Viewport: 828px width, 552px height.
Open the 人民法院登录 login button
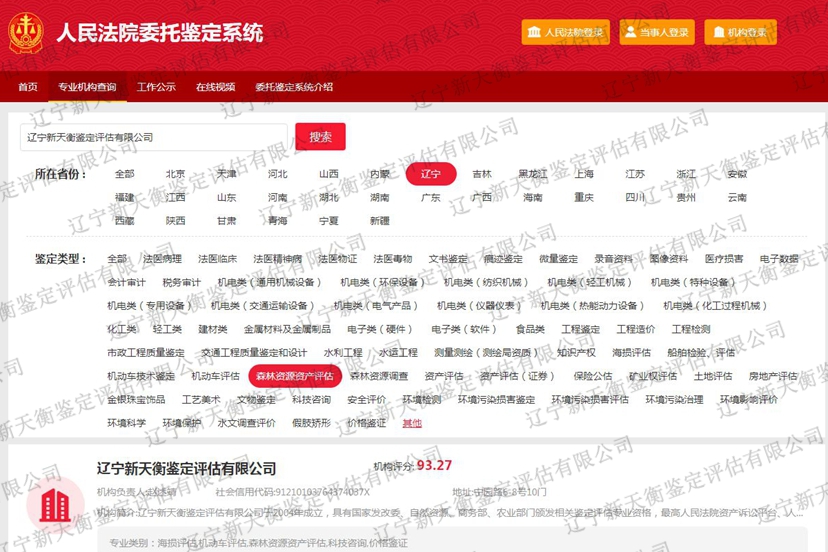566,32
